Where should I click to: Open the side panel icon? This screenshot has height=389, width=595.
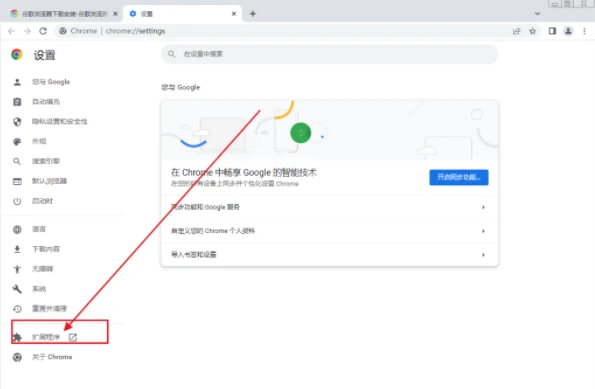point(552,31)
